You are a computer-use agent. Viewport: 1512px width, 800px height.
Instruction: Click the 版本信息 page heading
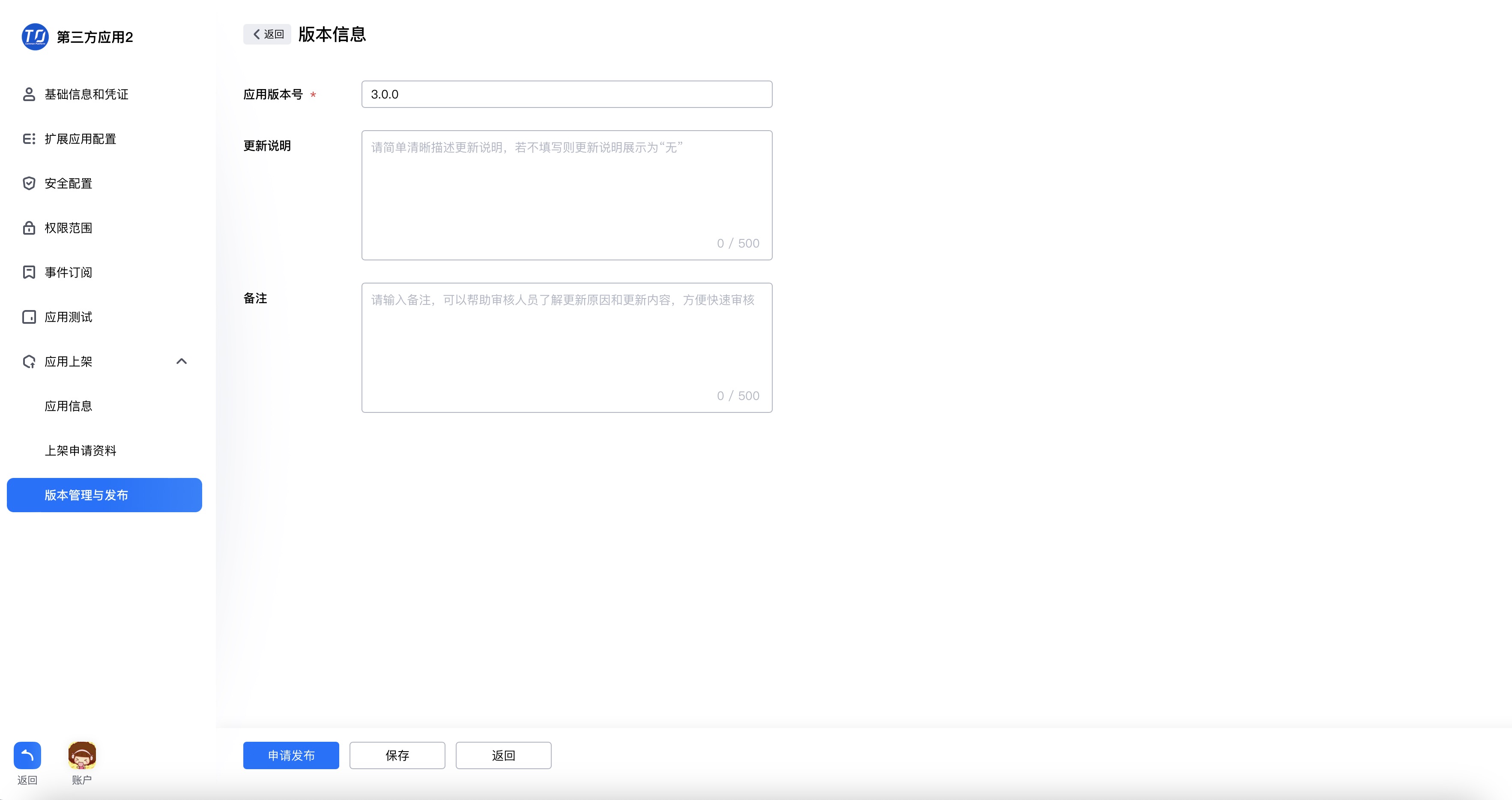(332, 34)
